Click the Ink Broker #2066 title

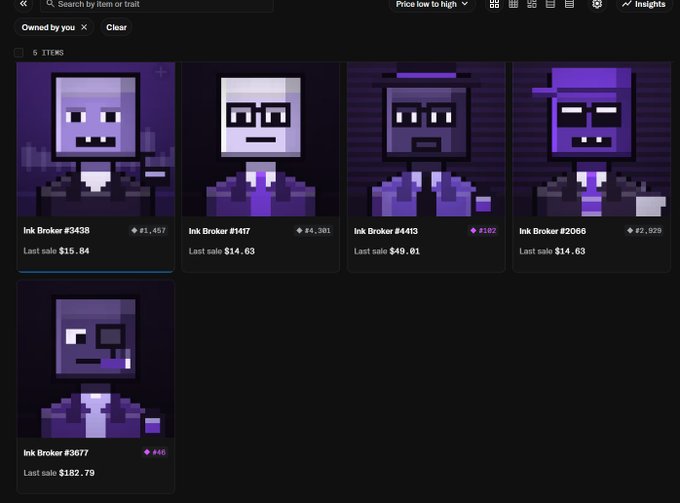pos(552,231)
